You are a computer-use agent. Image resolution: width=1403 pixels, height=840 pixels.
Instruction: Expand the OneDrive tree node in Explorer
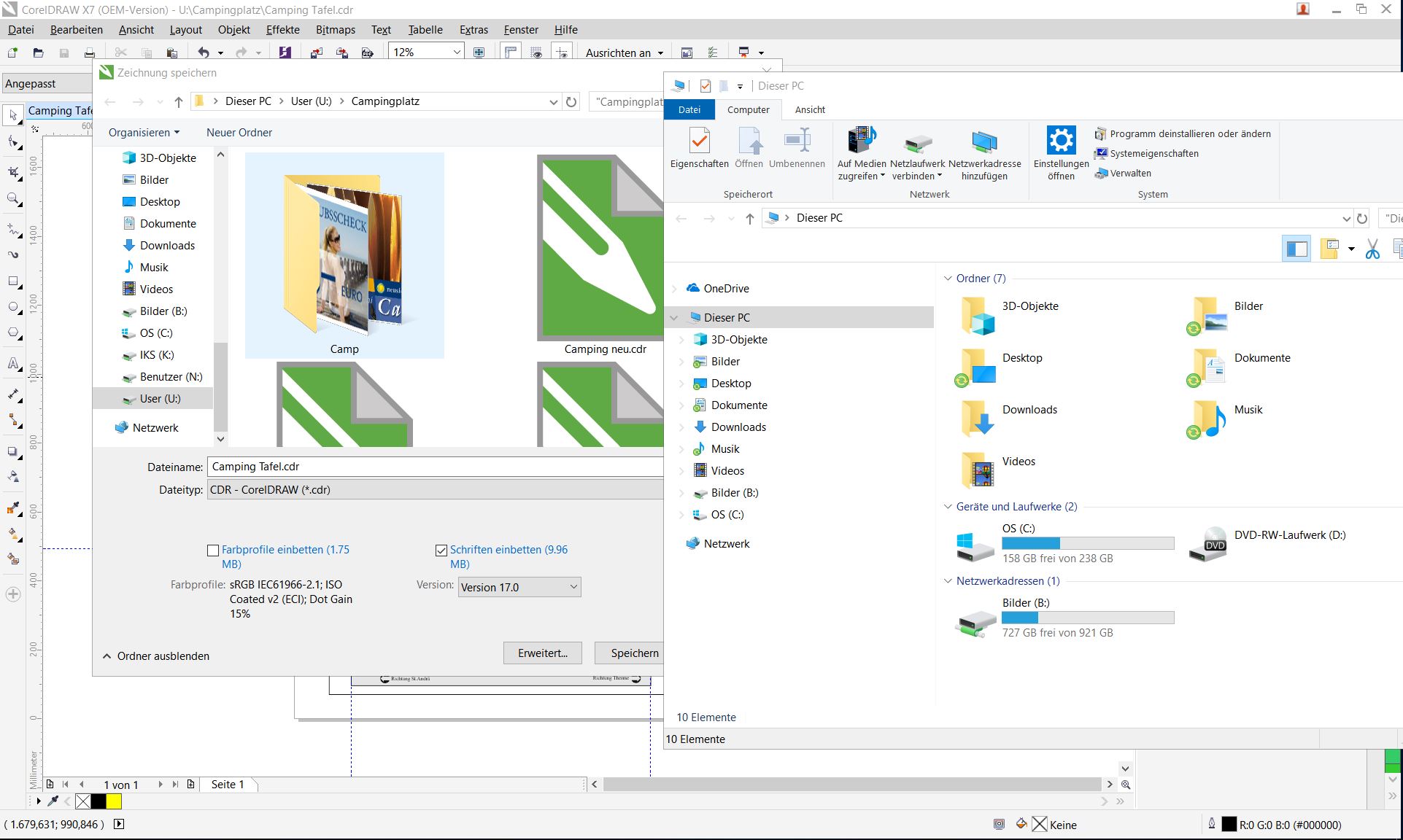[674, 289]
